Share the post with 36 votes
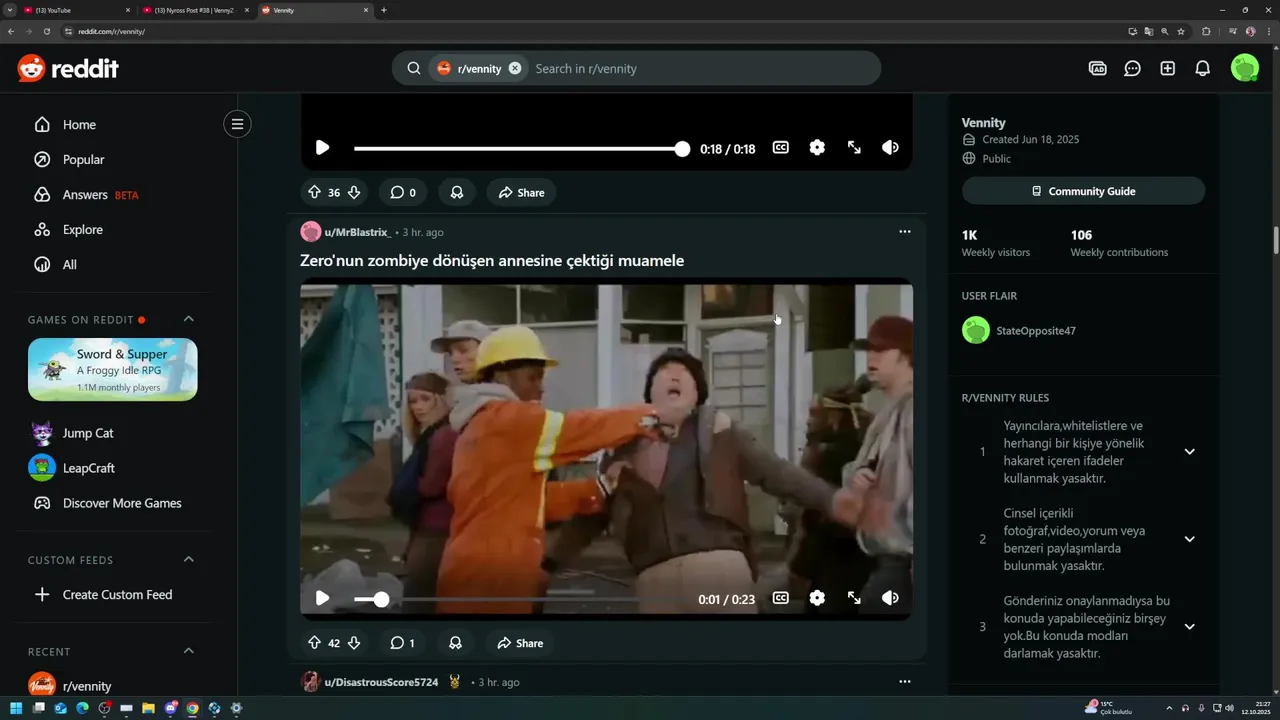The image size is (1280, 720). [x=521, y=192]
